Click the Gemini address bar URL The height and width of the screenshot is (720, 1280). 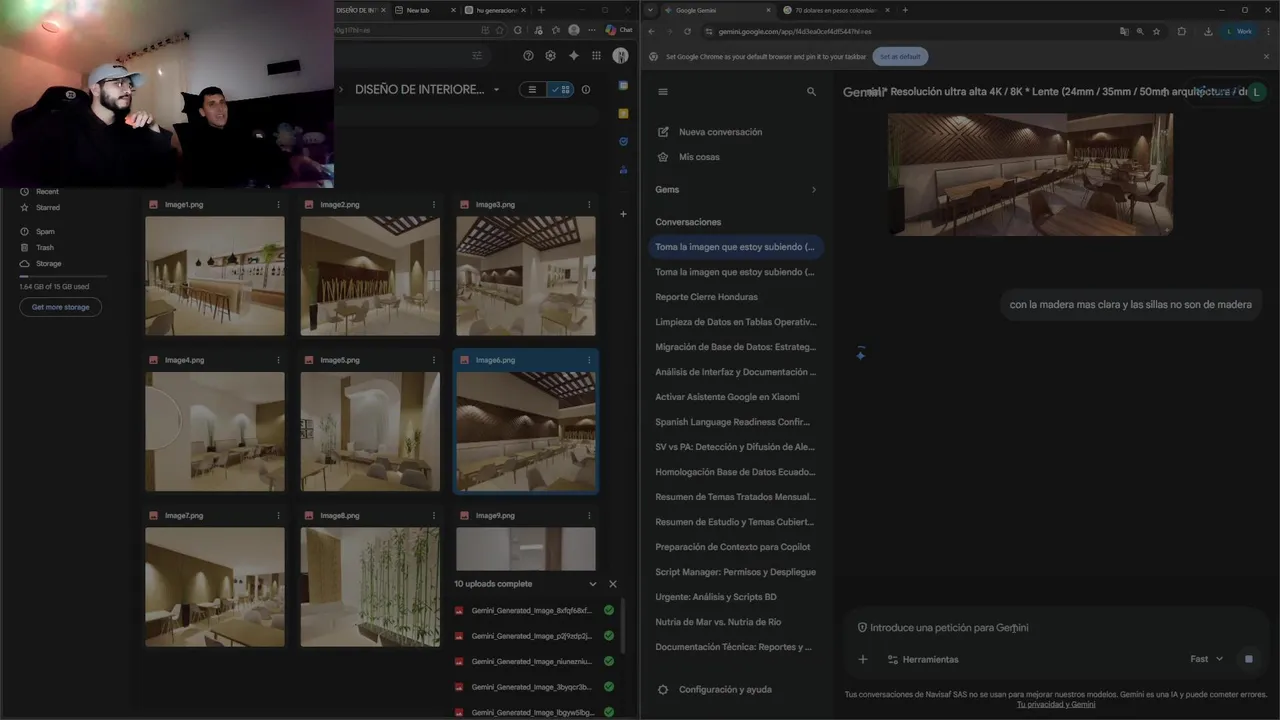[x=795, y=31]
